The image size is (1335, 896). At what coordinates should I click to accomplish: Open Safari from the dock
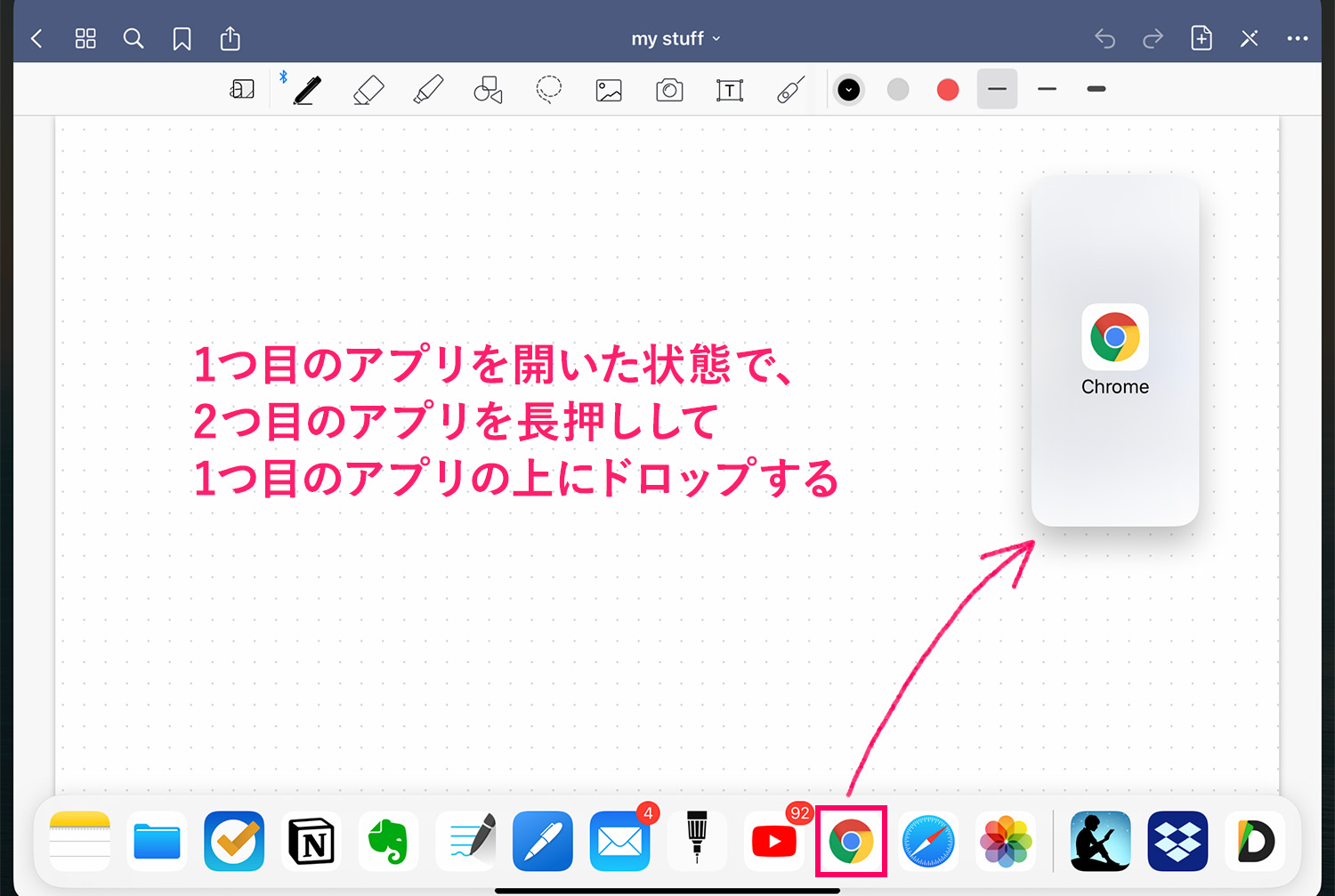click(x=928, y=841)
